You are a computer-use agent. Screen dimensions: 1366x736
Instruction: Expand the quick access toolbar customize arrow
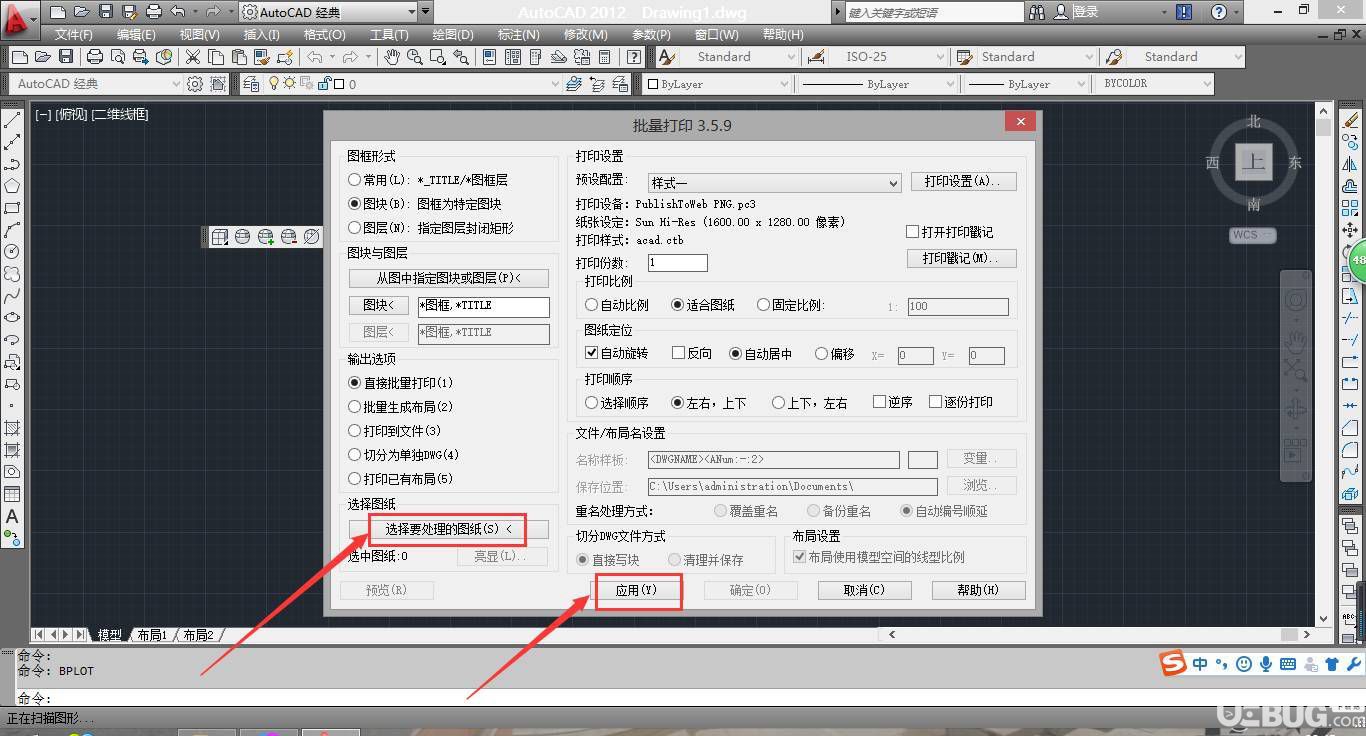[x=427, y=12]
